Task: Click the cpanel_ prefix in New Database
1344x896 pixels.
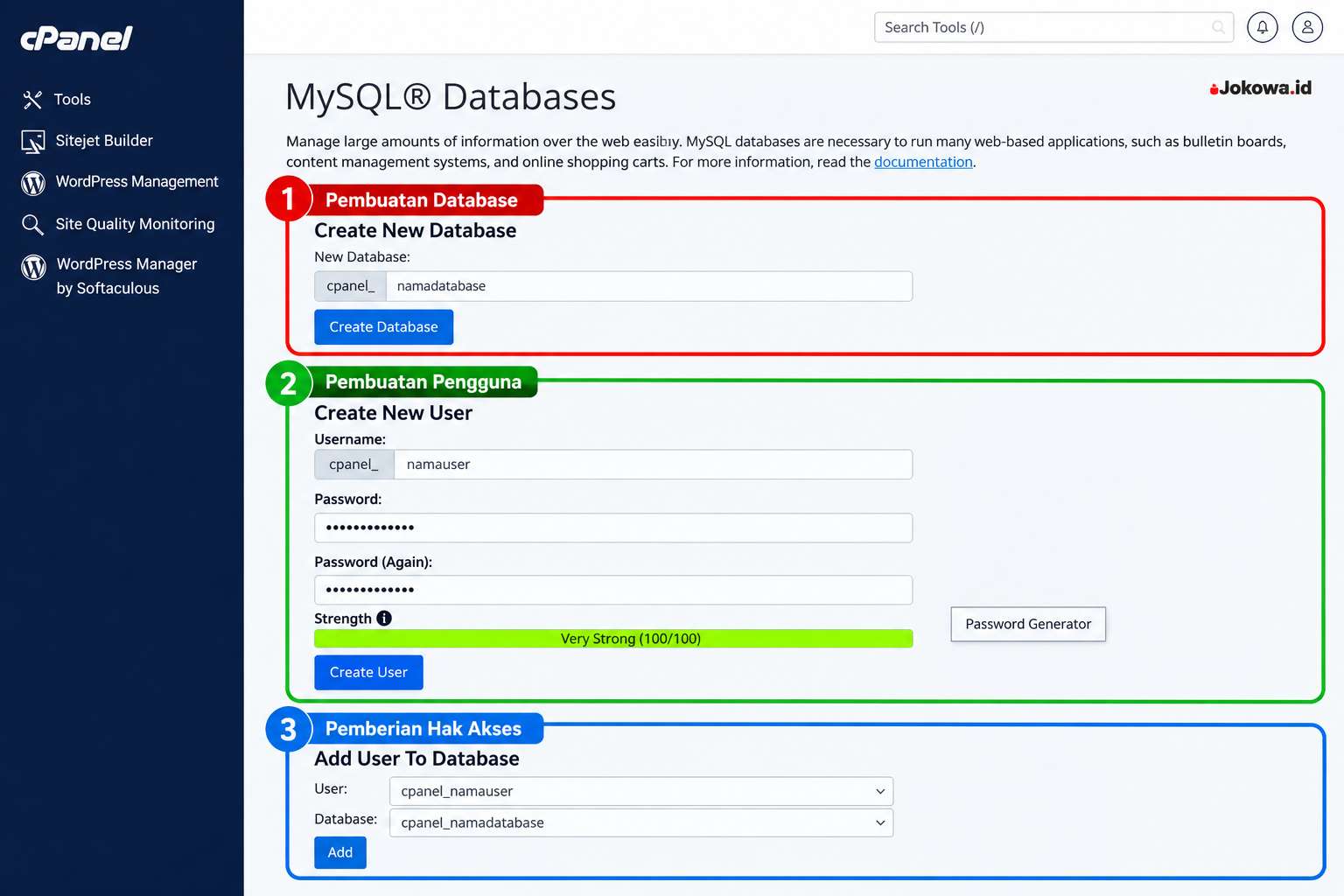Action: (x=350, y=286)
